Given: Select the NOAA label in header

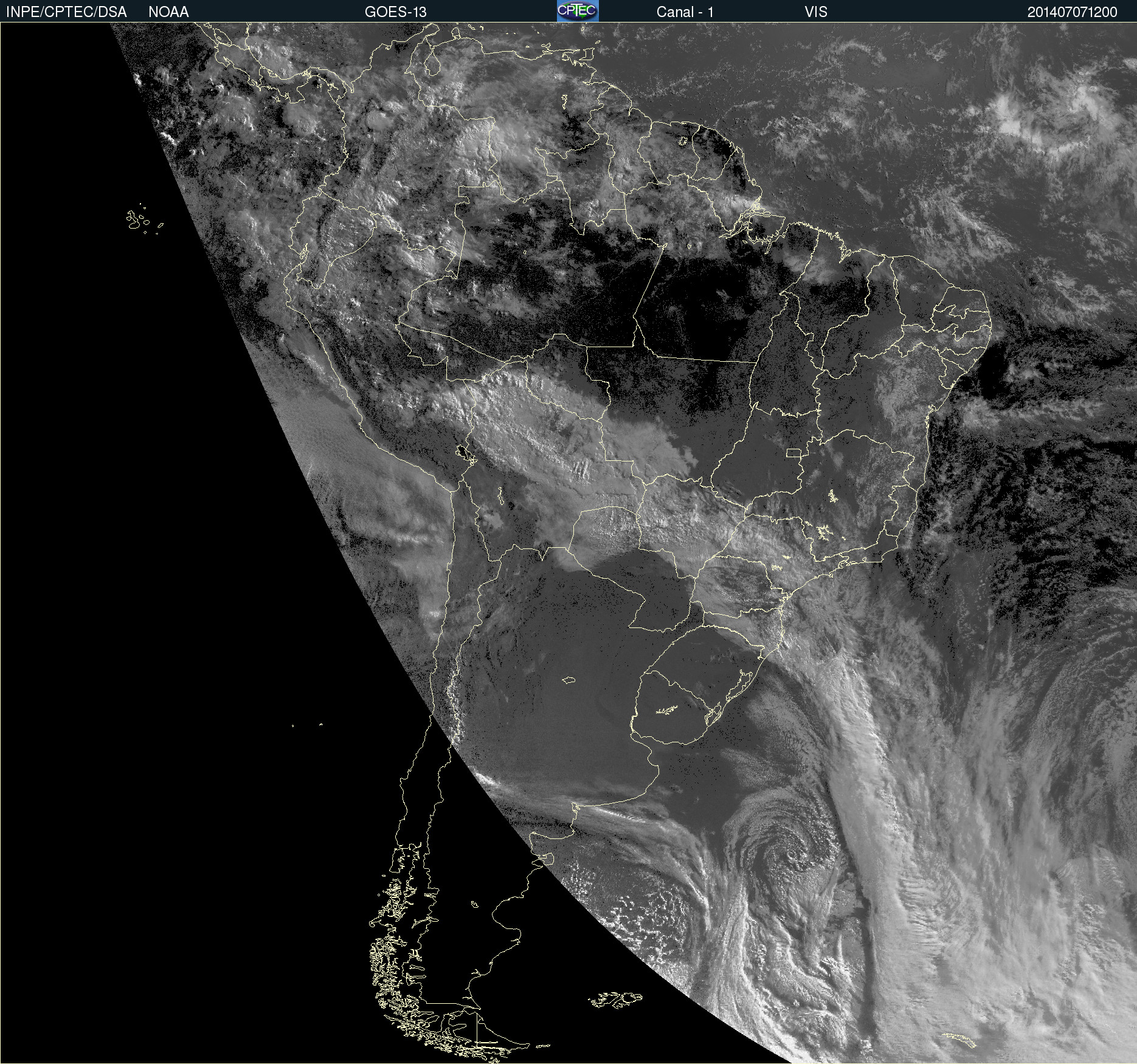Looking at the screenshot, I should pos(168,12).
